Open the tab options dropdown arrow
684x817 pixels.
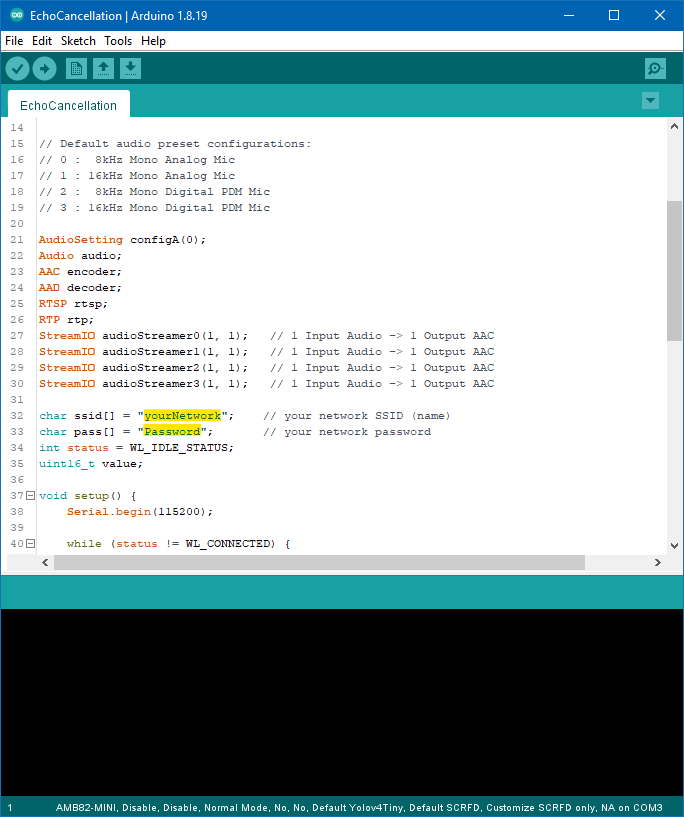tap(650, 100)
